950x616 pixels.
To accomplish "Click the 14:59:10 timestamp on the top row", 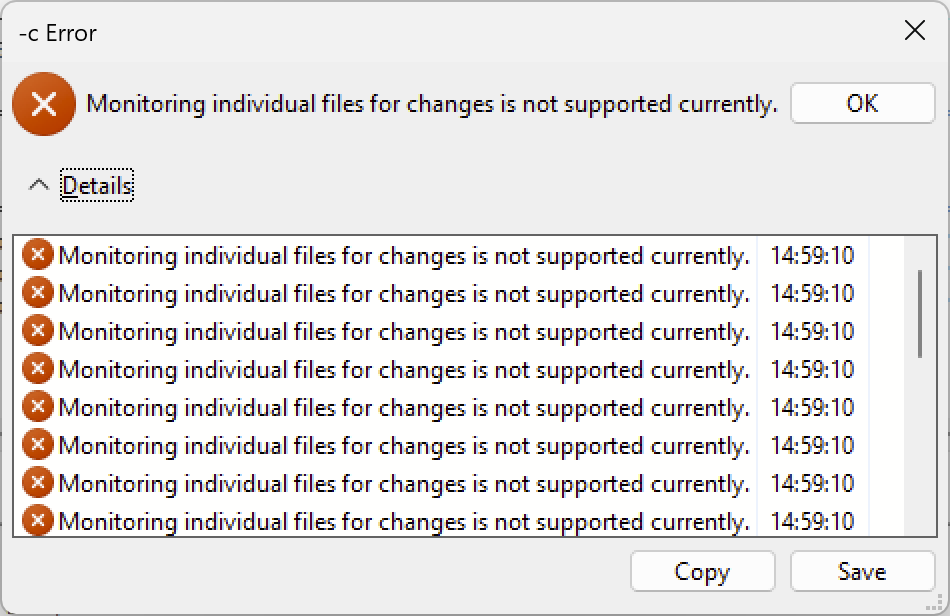I will coord(815,255).
